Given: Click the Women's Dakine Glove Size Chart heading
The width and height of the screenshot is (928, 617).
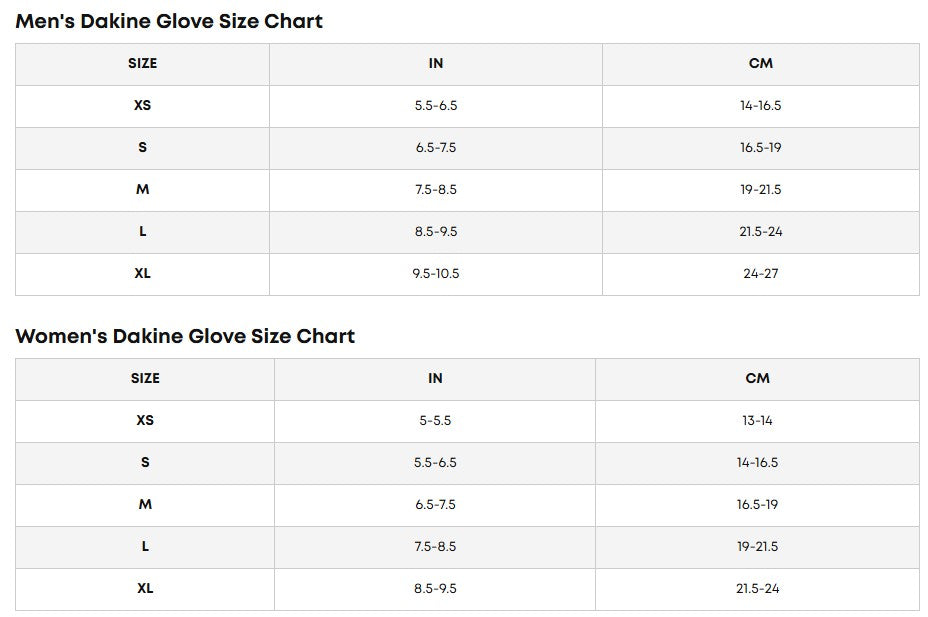Looking at the screenshot, I should tap(185, 336).
